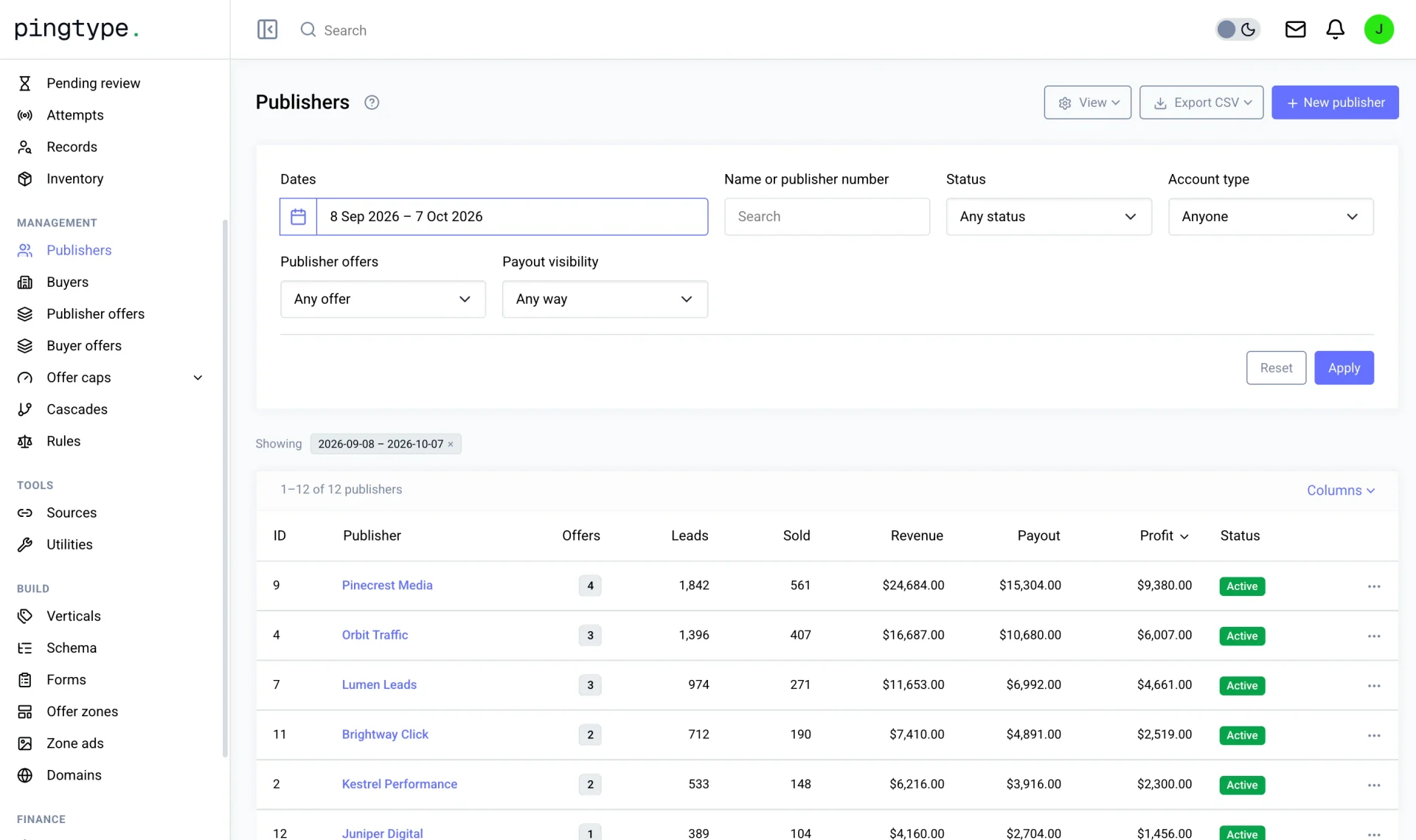
Task: Open Payout visibility Any way dropdown
Action: [605, 299]
